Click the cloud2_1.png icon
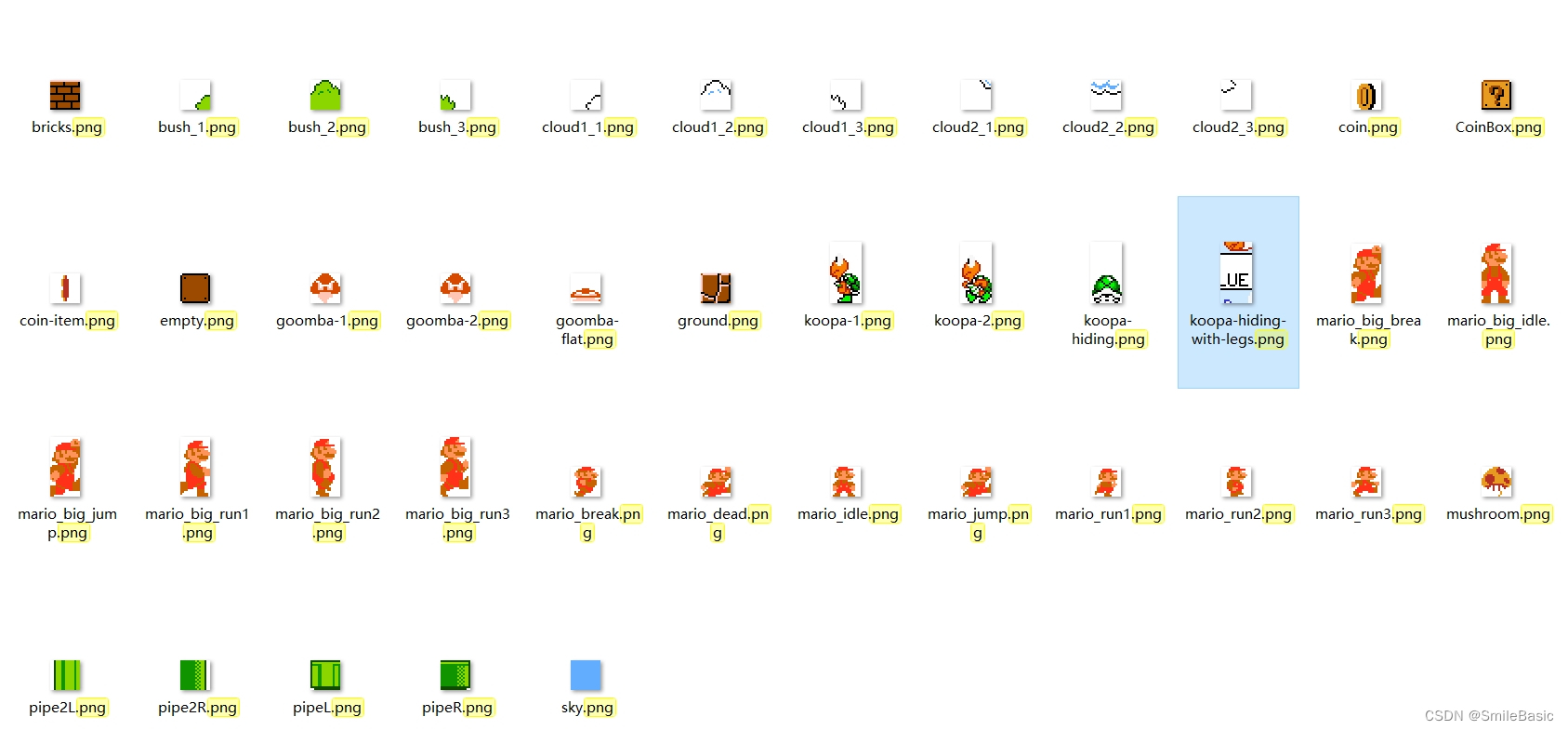 976,95
